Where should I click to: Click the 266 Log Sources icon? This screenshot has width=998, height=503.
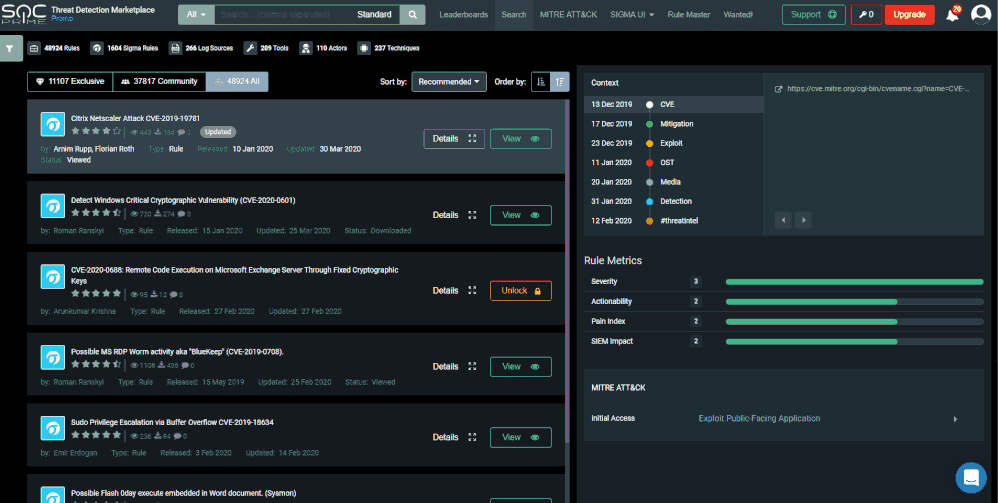pyautogui.click(x=175, y=48)
